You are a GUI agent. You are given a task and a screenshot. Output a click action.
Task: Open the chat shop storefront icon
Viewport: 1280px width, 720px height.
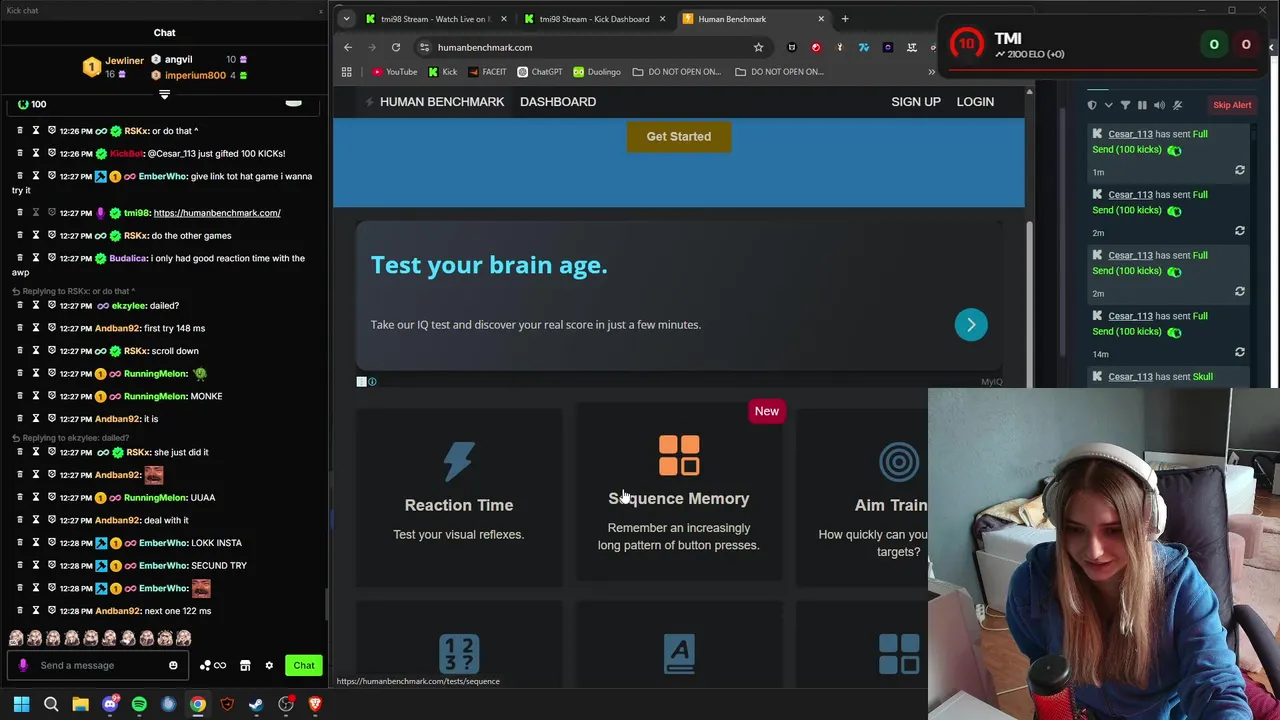click(245, 665)
